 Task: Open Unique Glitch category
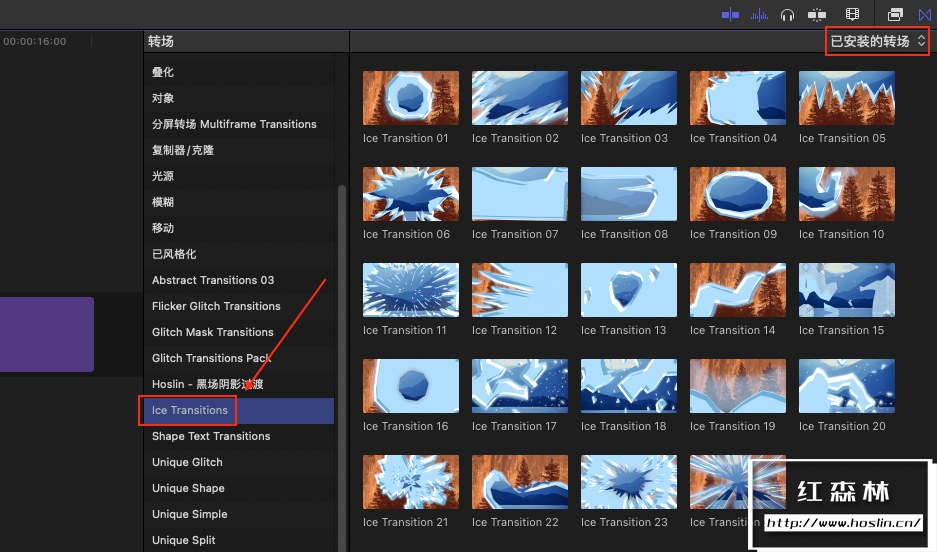[x=187, y=462]
